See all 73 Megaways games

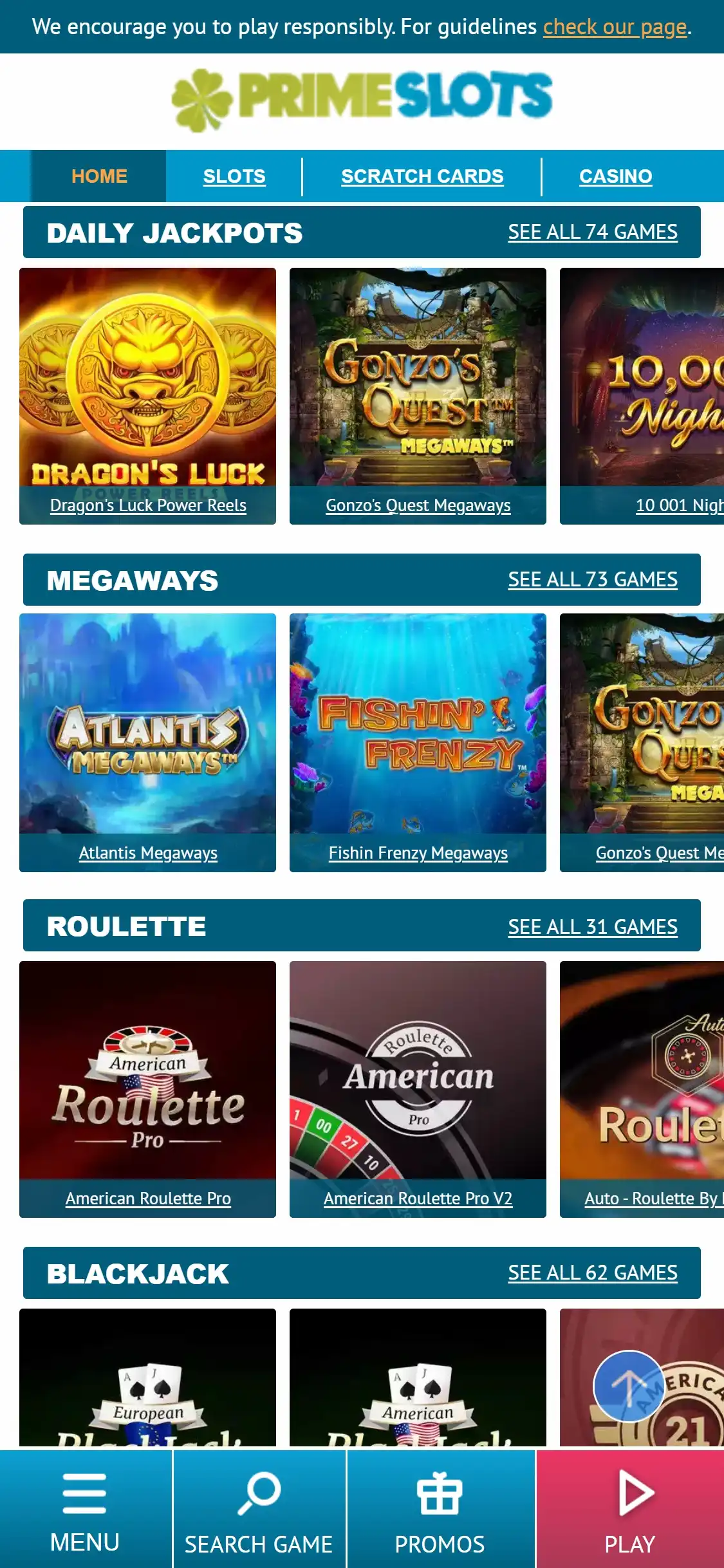coord(593,579)
